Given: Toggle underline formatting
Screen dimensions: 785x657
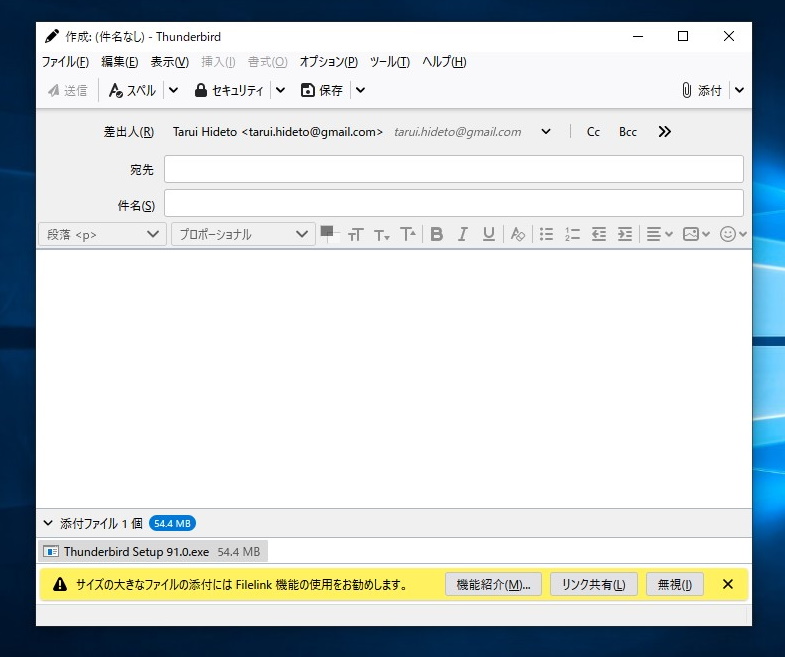Looking at the screenshot, I should [x=489, y=234].
